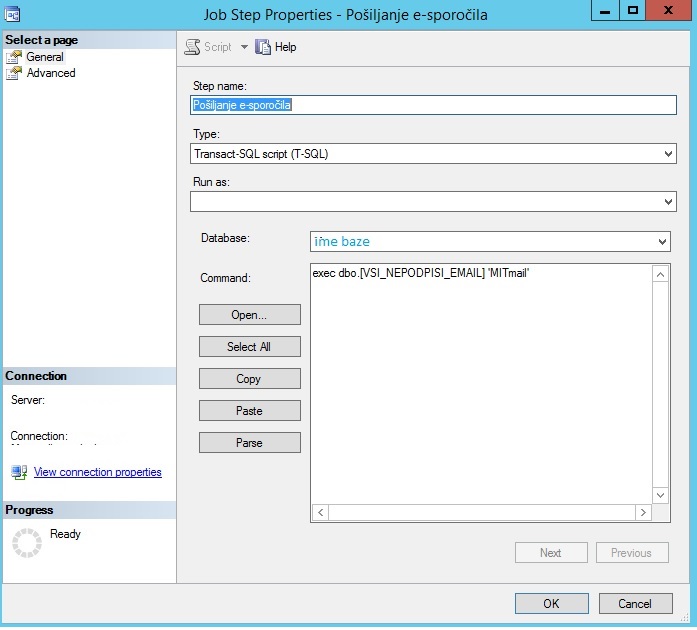This screenshot has width=697, height=630.
Task: Click the Ready progress spinner icon
Action: pos(27,543)
